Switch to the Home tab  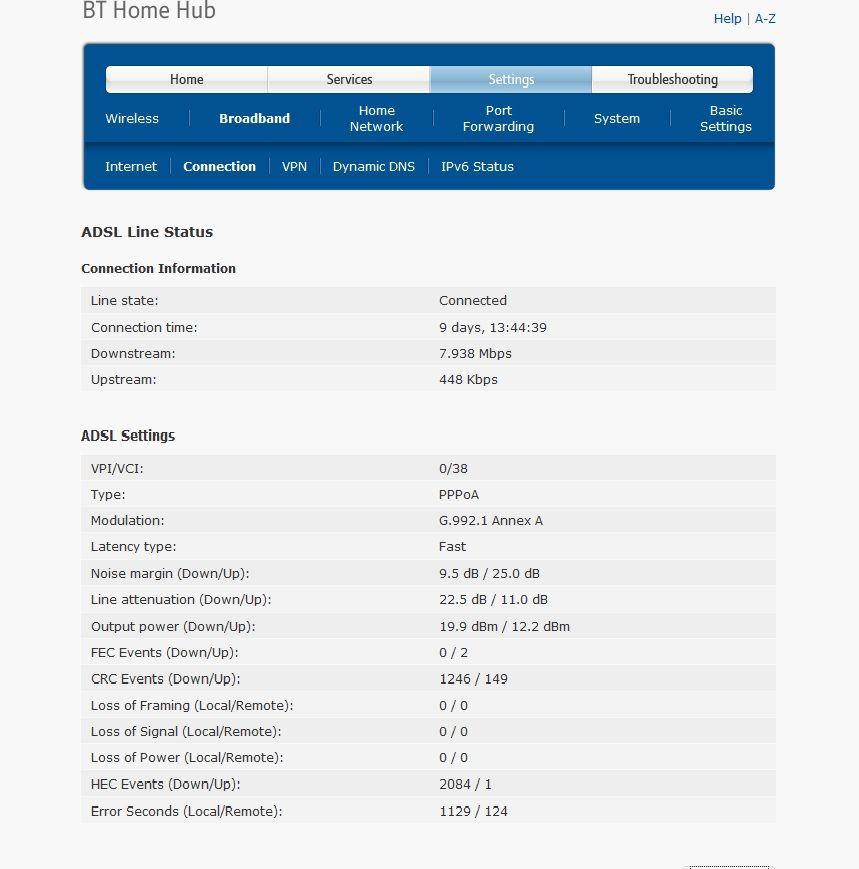(x=187, y=79)
